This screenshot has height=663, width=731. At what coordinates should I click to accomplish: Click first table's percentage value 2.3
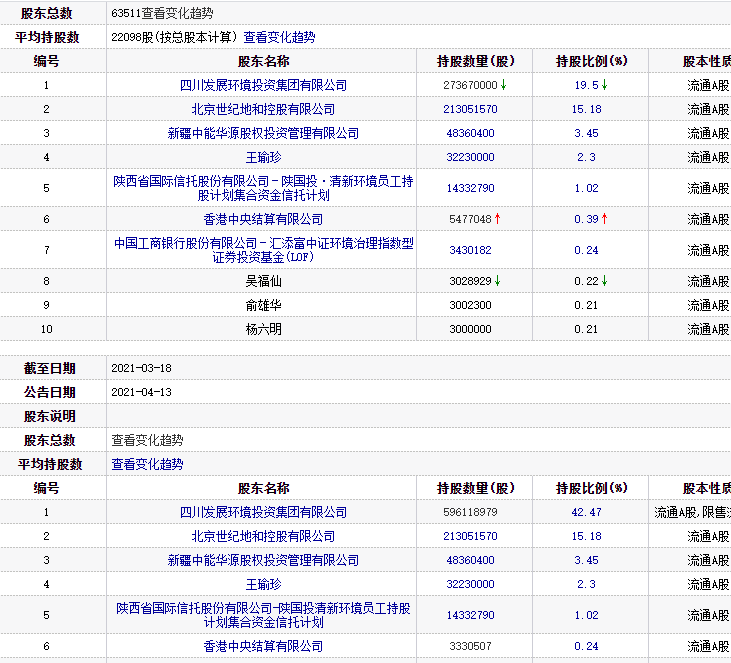click(586, 158)
